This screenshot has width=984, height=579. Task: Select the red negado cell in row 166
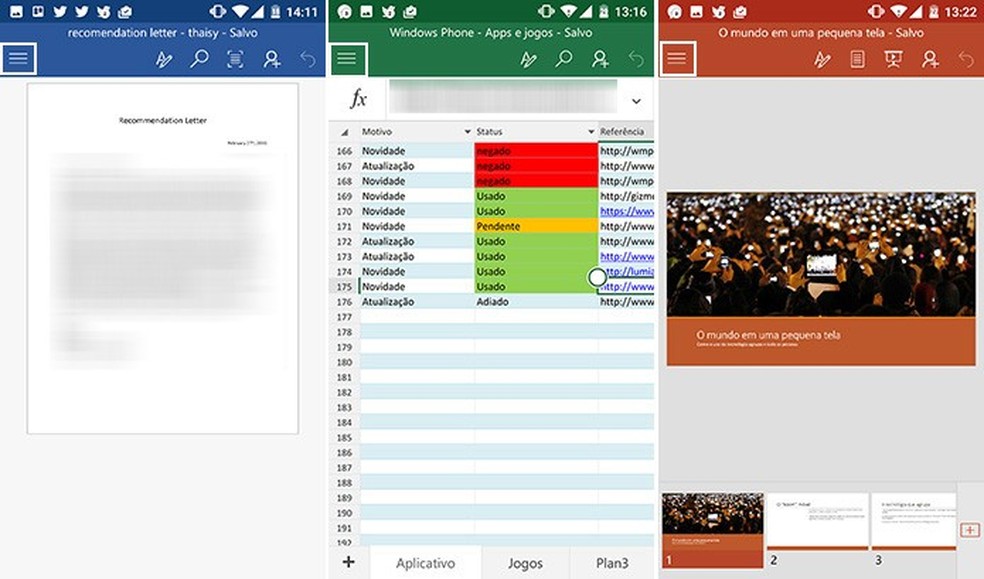click(x=536, y=151)
